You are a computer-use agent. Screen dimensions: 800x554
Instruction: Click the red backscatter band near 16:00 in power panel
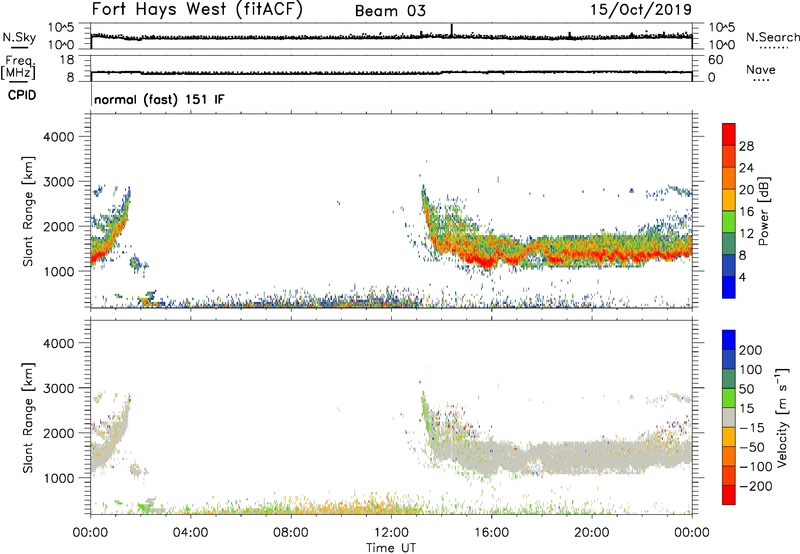click(489, 262)
